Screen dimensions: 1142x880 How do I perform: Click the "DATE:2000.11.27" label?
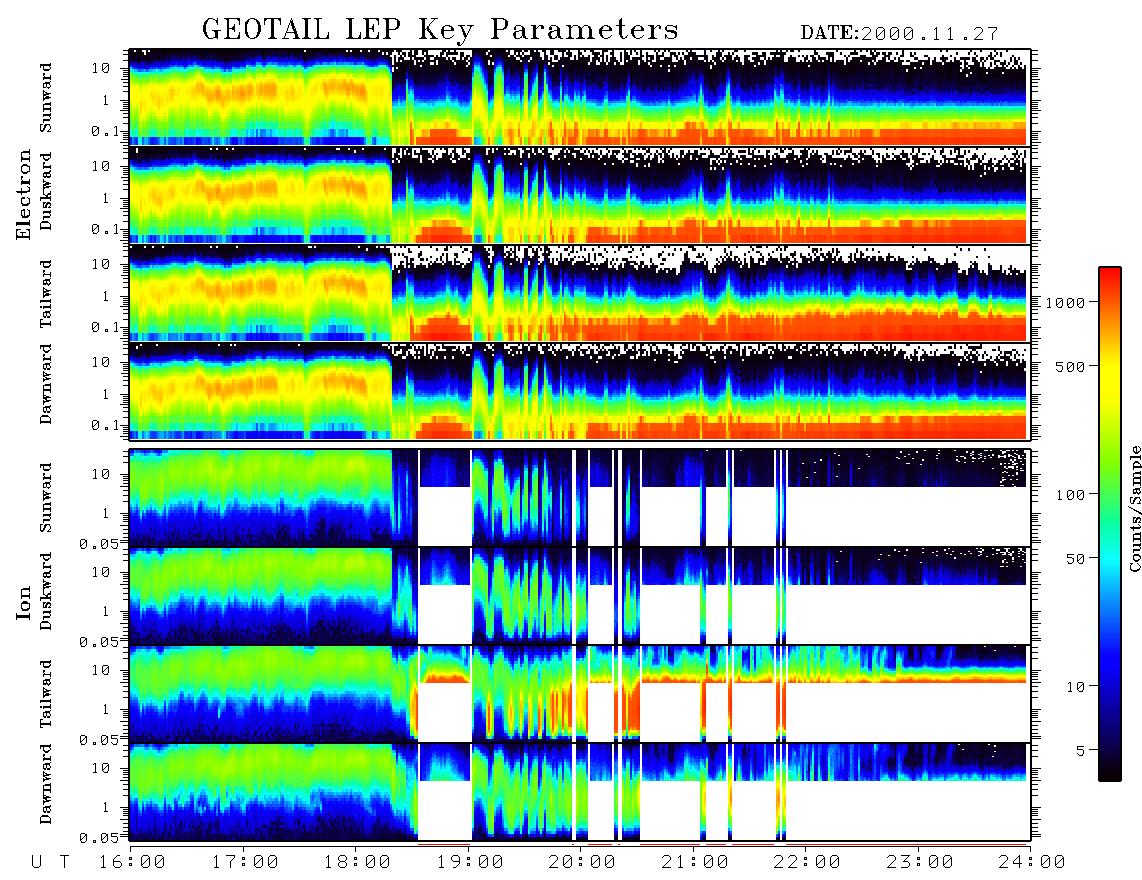click(899, 34)
